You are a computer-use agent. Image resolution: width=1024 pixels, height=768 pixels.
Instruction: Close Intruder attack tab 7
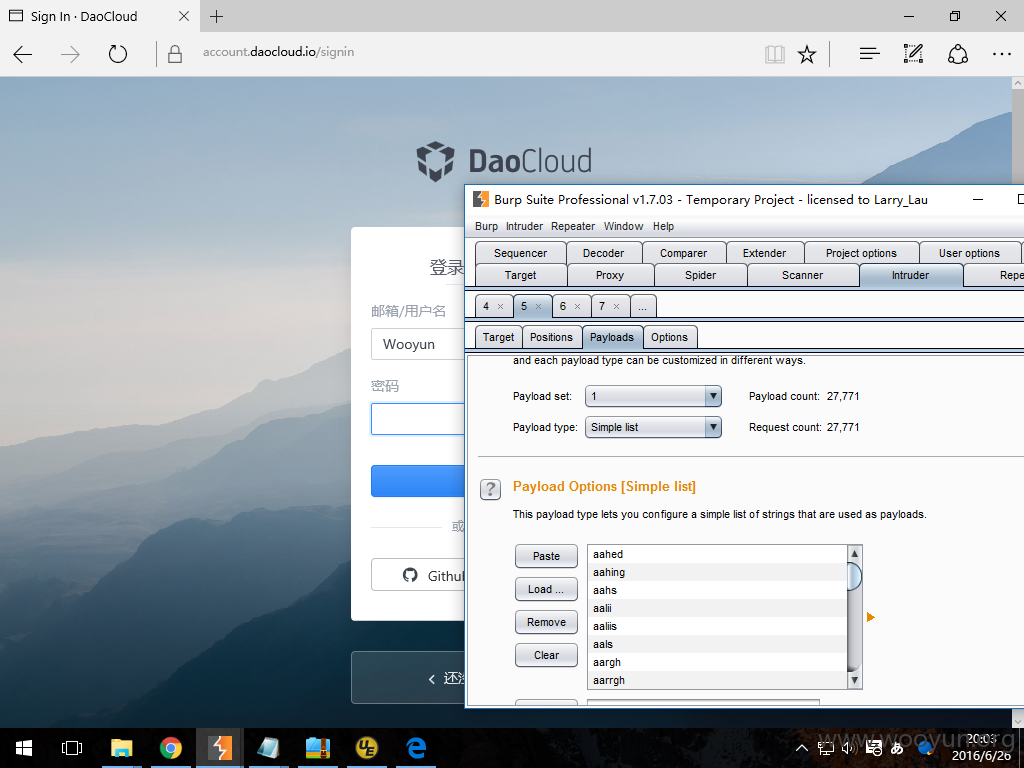616,306
